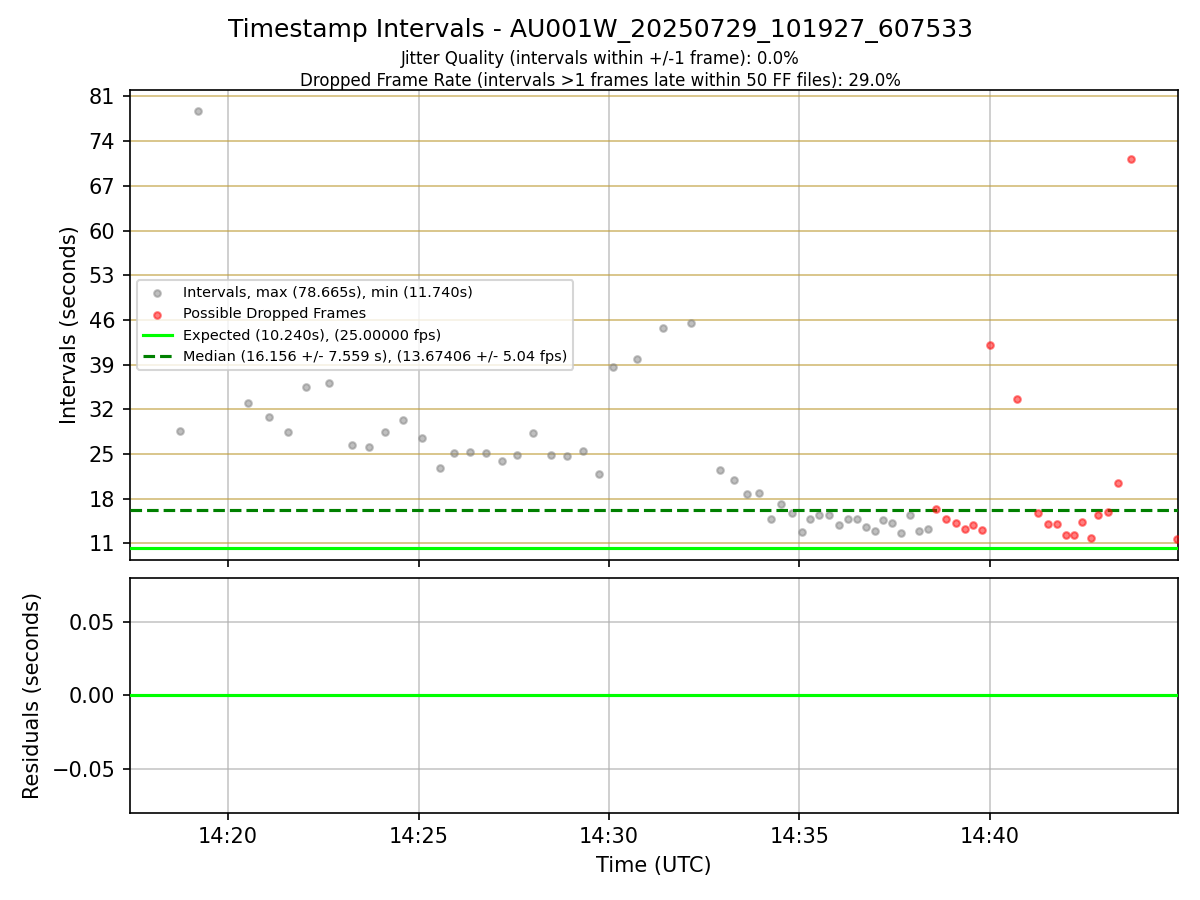1200x900 pixels.
Task: Click the legend entry 'Expected (10.240s), (25.00000 fps)'
Action: pos(312,335)
